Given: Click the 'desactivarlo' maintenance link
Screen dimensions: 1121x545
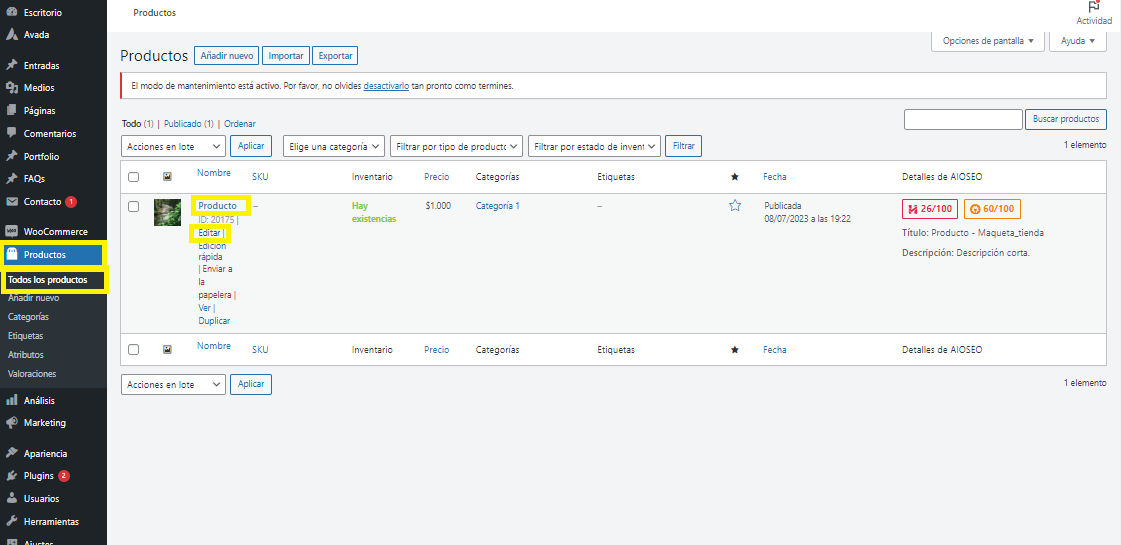Looking at the screenshot, I should [x=386, y=86].
